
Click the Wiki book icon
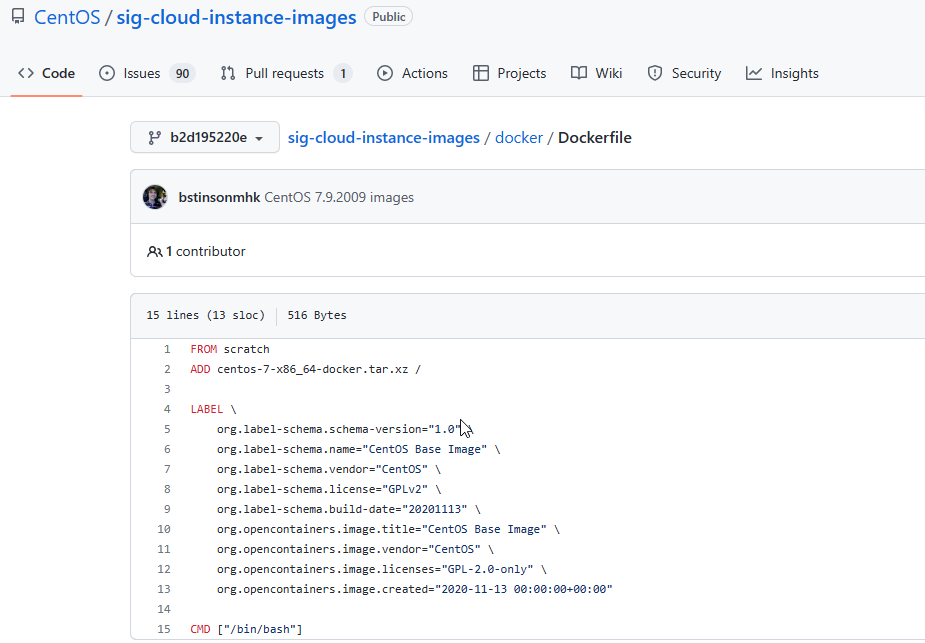pyautogui.click(x=579, y=73)
